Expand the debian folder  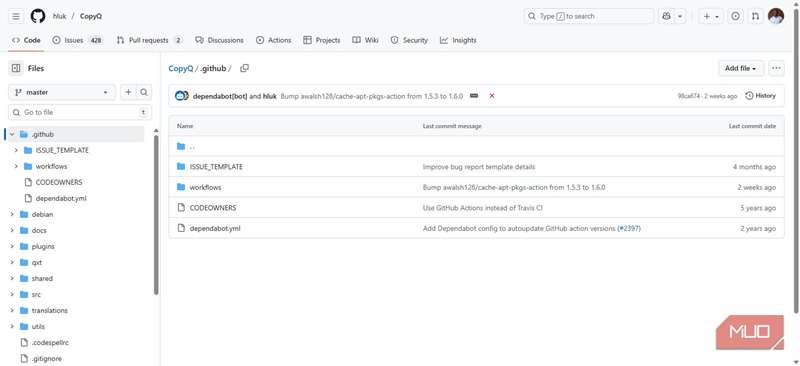(12, 214)
